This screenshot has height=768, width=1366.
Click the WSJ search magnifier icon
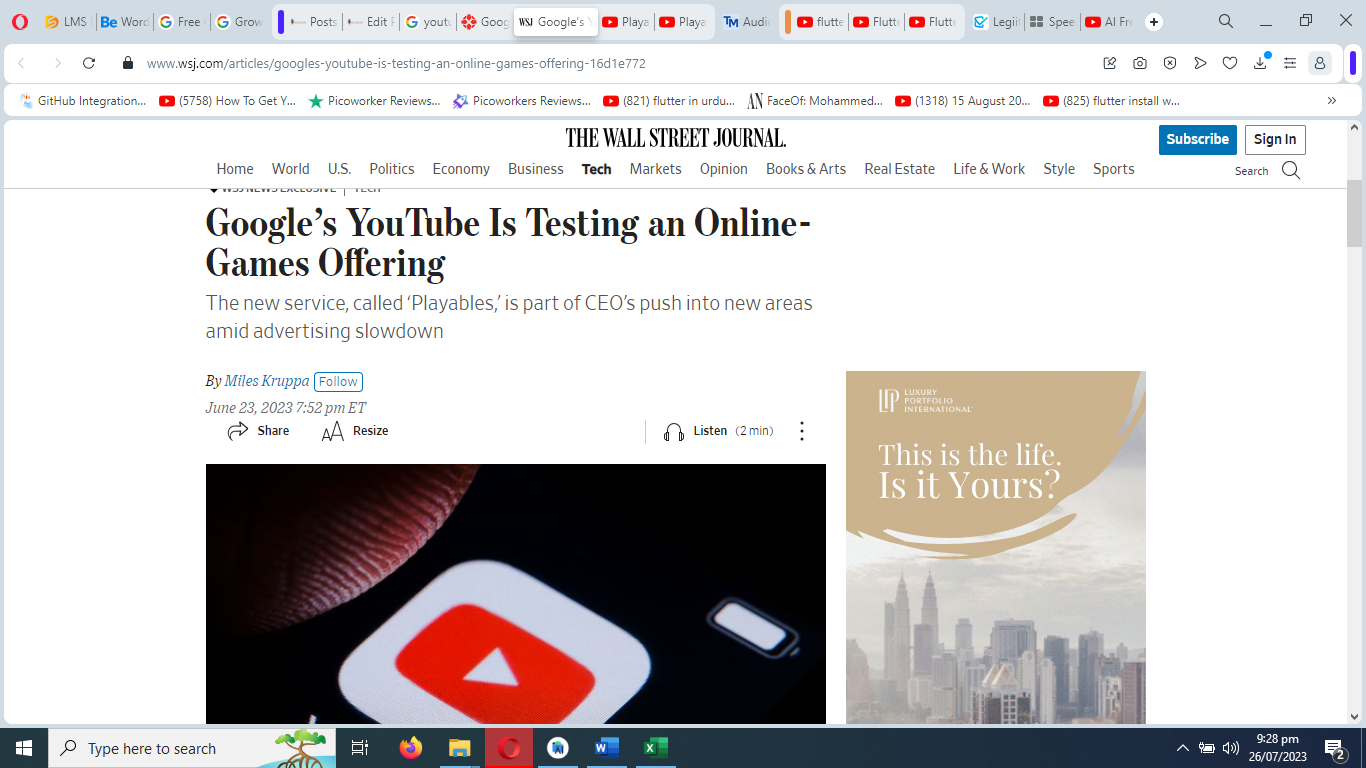point(1290,170)
